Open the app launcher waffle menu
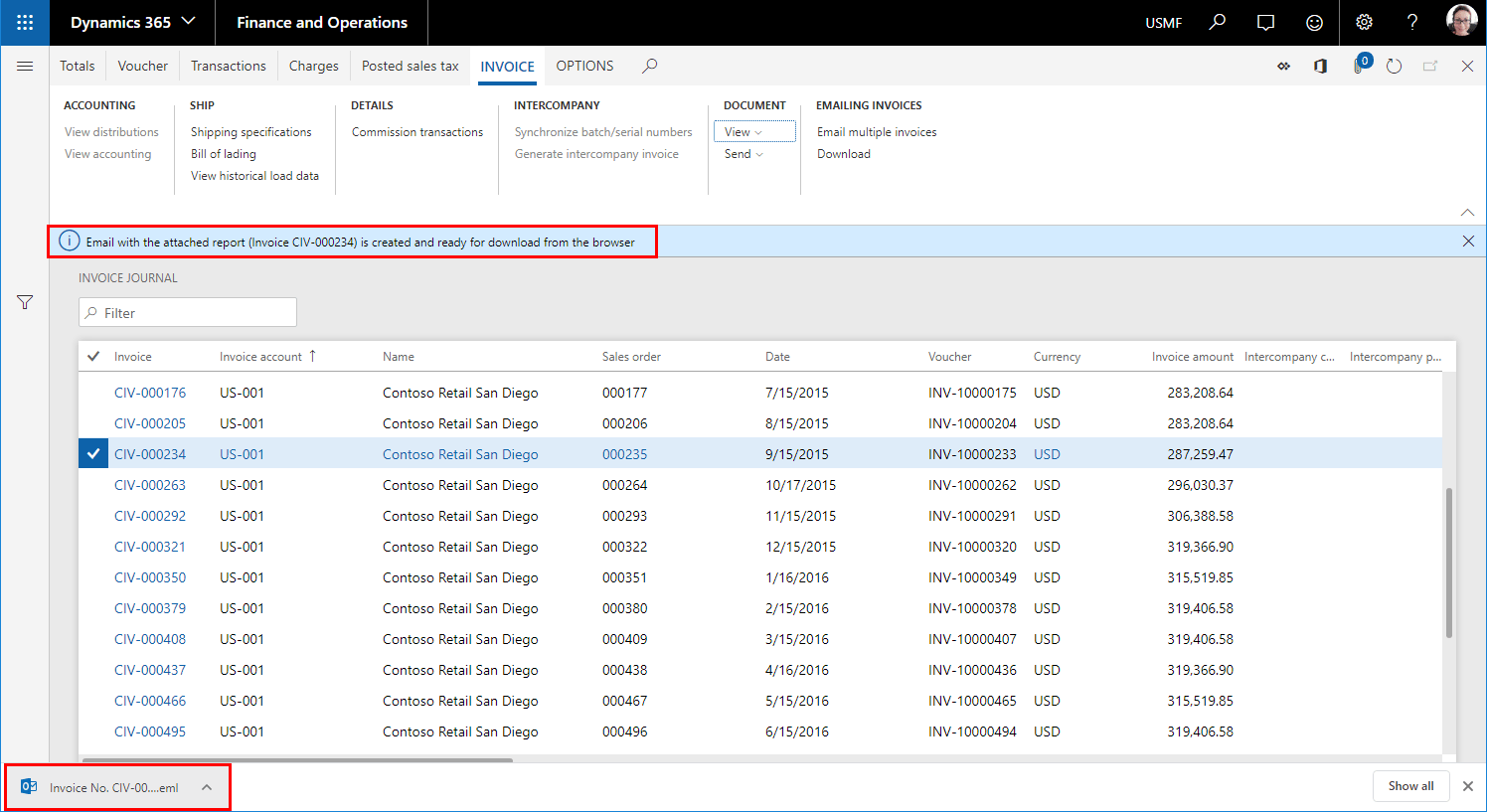The width and height of the screenshot is (1487, 812). coord(25,22)
